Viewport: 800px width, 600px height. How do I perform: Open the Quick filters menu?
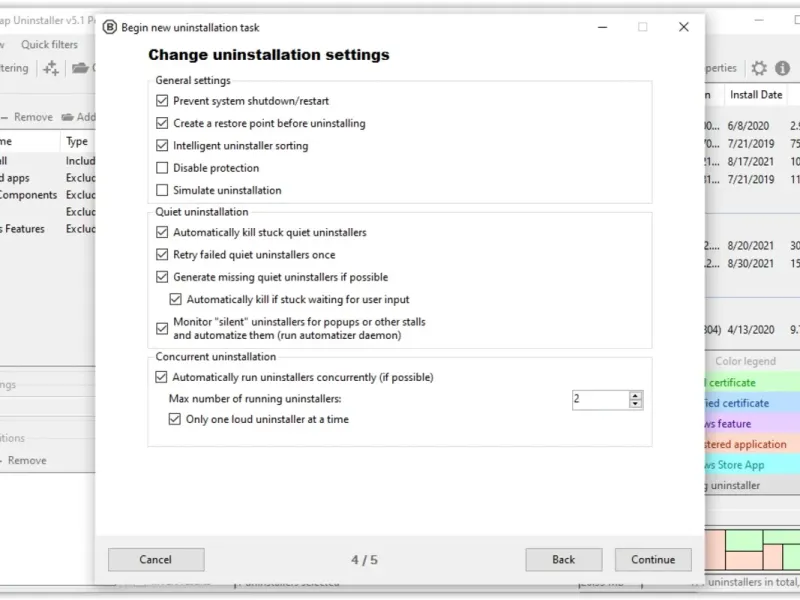pos(49,44)
